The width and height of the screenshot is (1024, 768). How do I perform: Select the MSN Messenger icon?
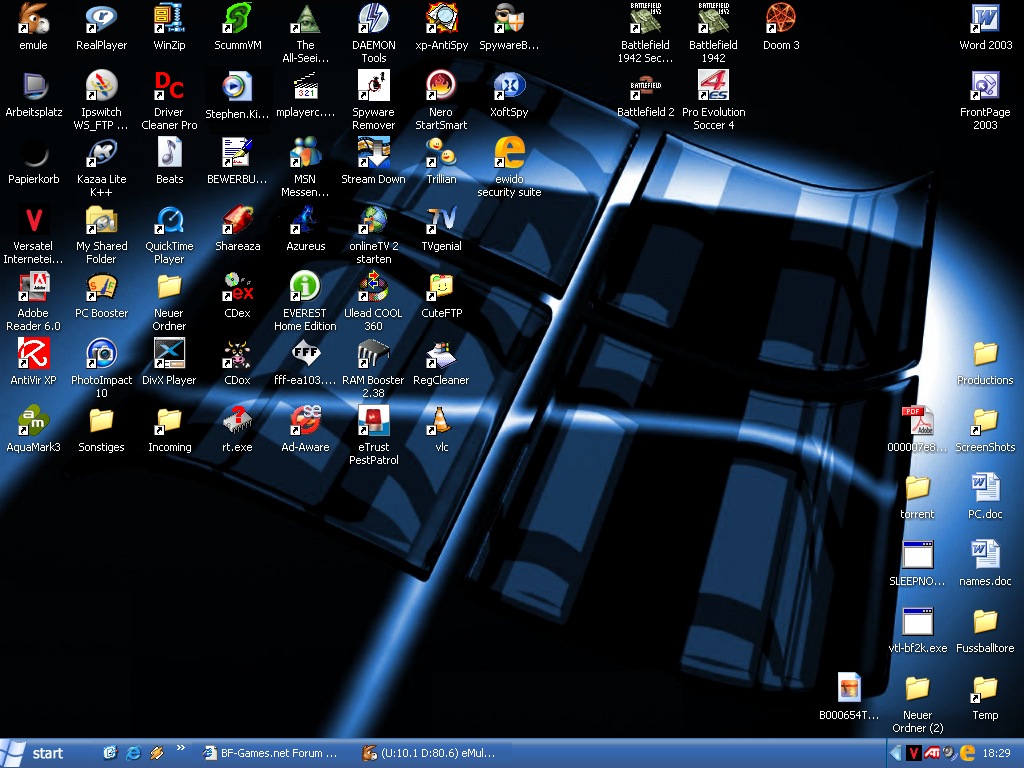[306, 167]
